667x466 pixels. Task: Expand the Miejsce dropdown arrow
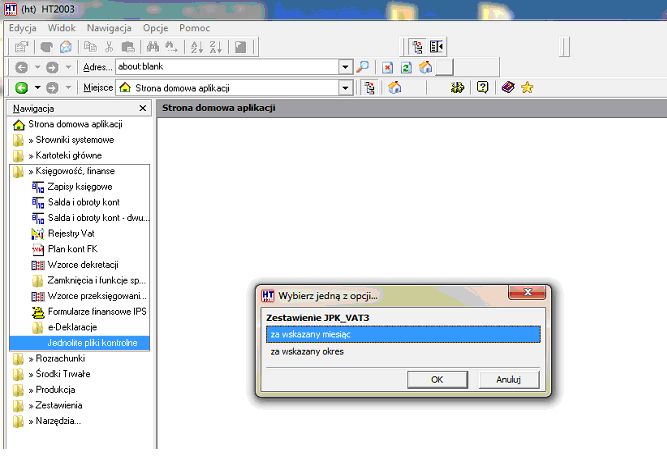[x=345, y=88]
